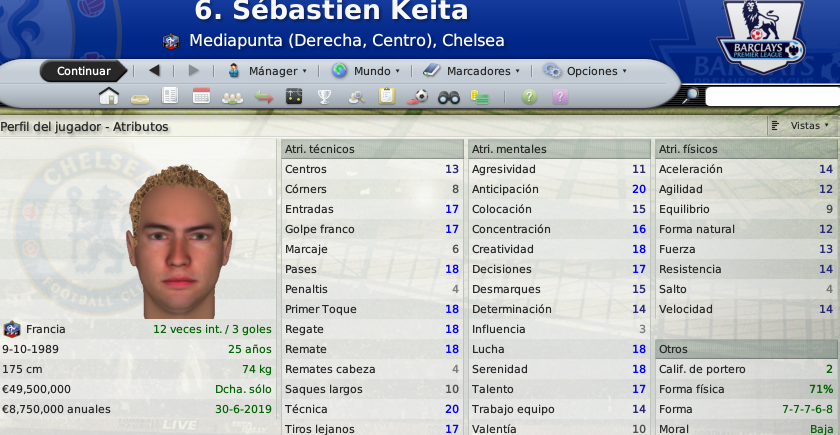840x435 pixels.
Task: Open the transfers arrows icon
Action: coord(264,97)
